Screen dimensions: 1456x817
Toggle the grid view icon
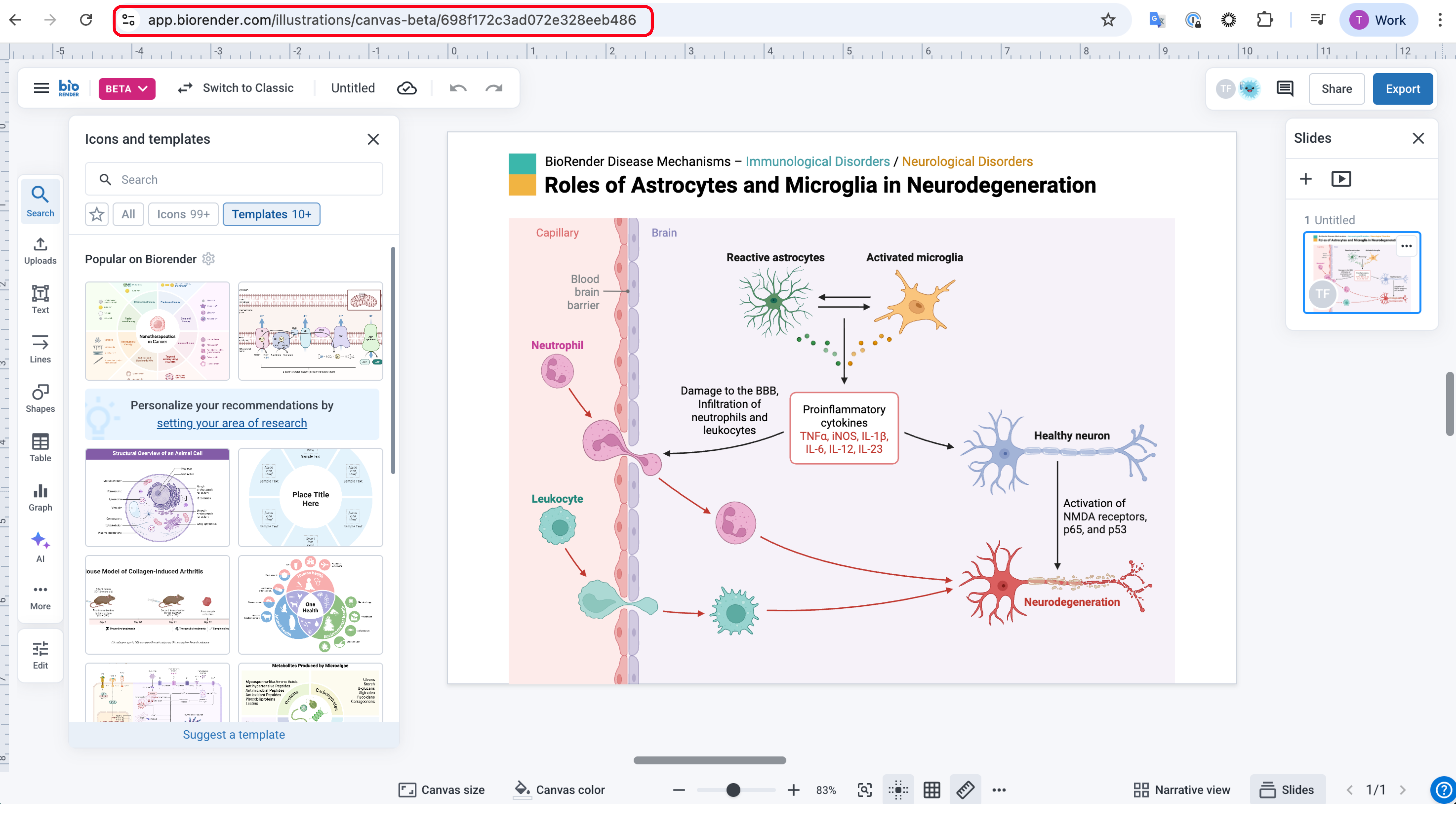tap(932, 789)
